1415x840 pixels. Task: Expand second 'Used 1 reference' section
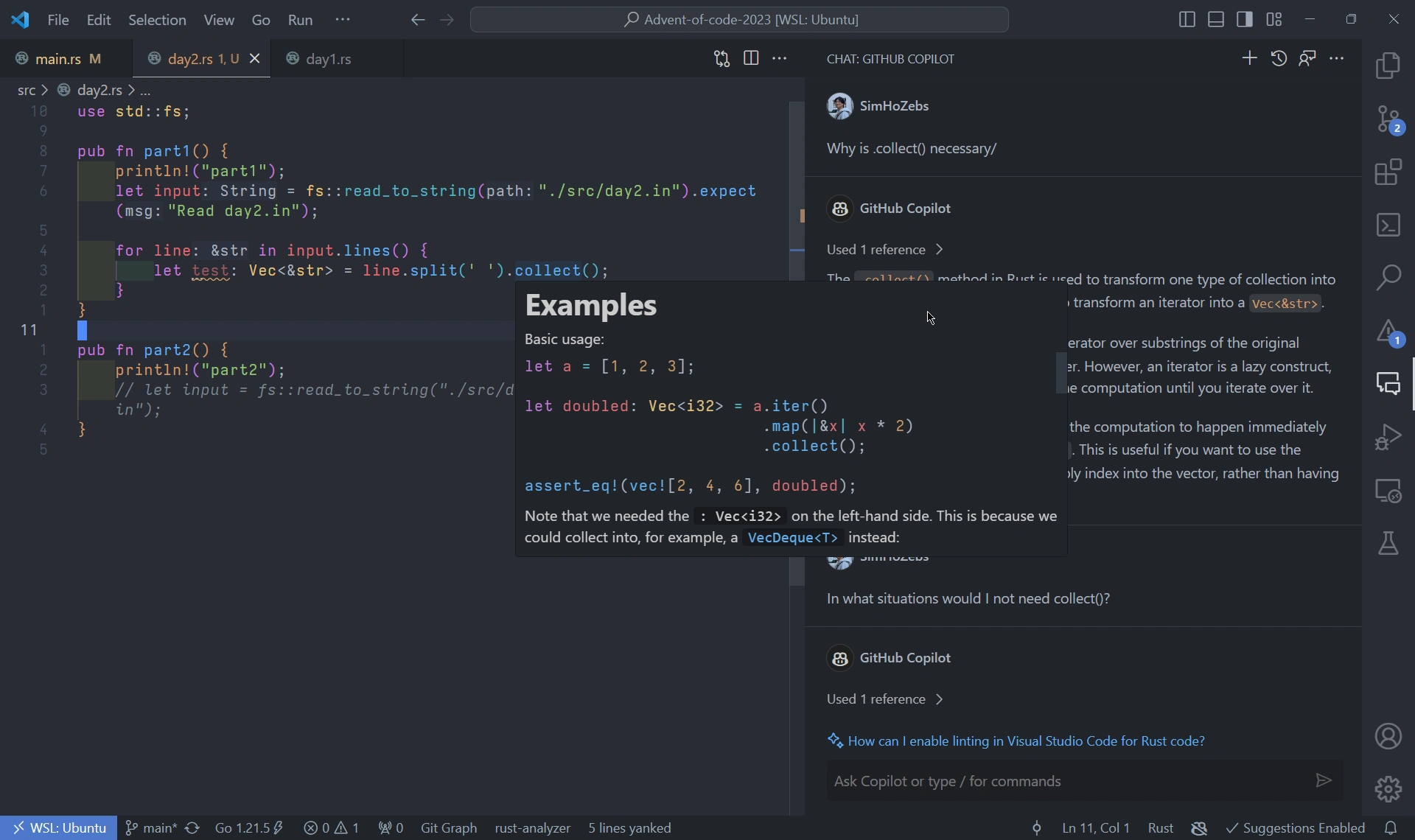[x=884, y=699]
